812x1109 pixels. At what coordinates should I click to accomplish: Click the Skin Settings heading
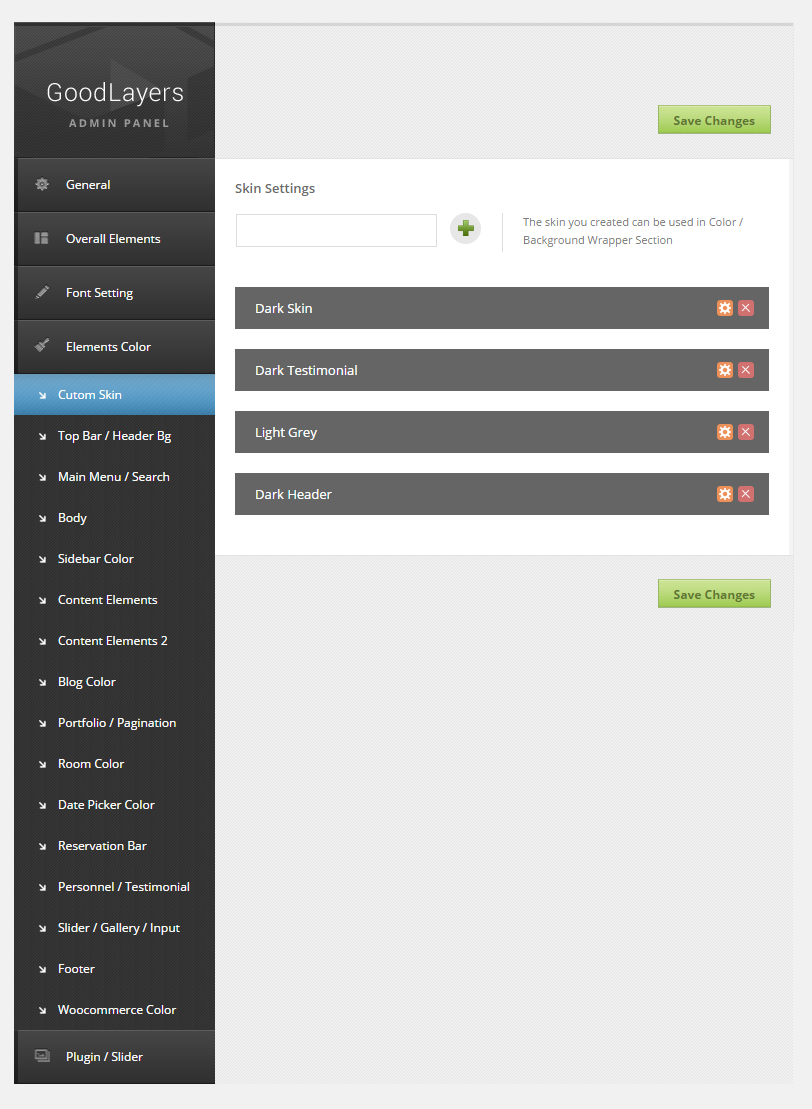click(275, 188)
